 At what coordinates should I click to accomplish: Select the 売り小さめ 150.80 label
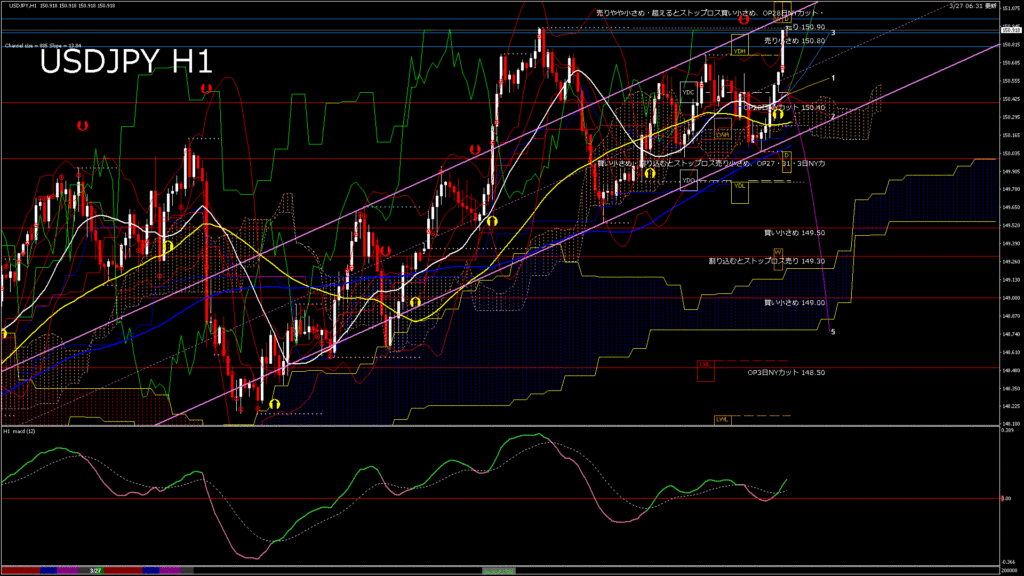[x=795, y=41]
